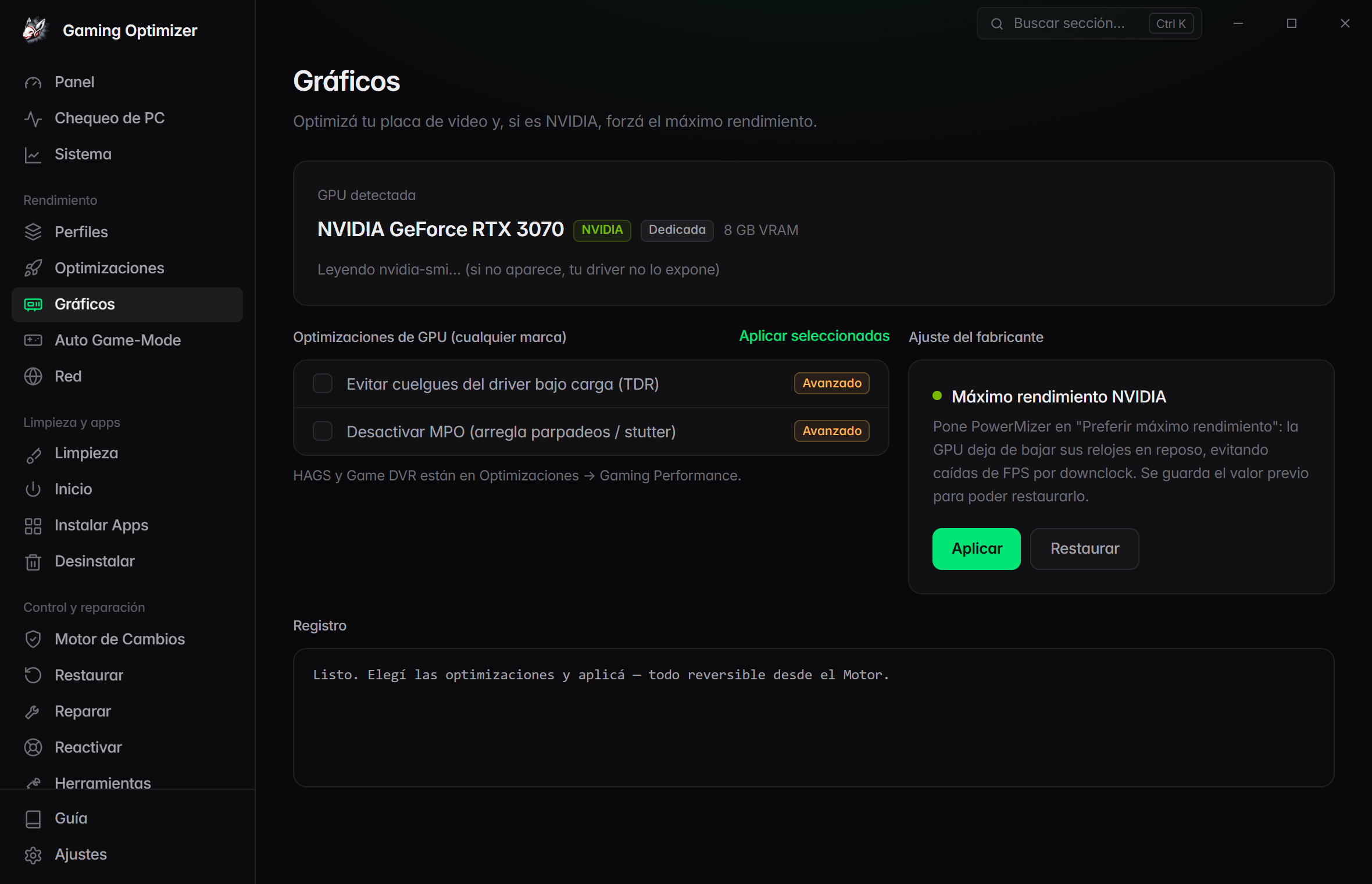This screenshot has width=1372, height=884.
Task: Click Avanzado badge on MPO row
Action: point(832,431)
